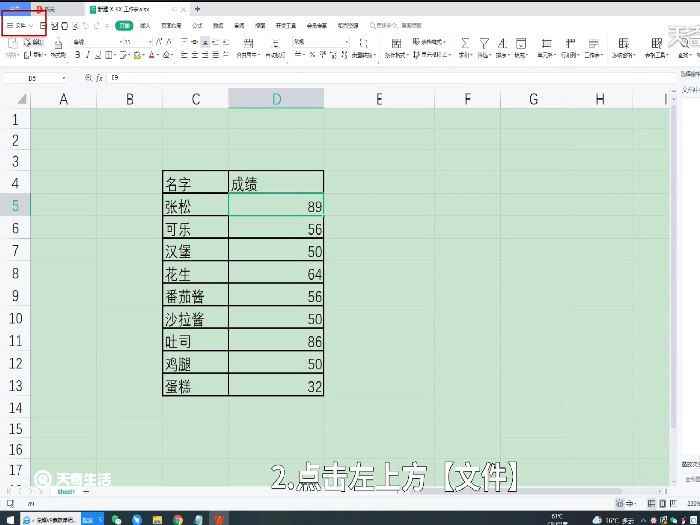Open the font size 11 dropdown
Image resolution: width=700 pixels, height=525 pixels.
tap(138, 42)
